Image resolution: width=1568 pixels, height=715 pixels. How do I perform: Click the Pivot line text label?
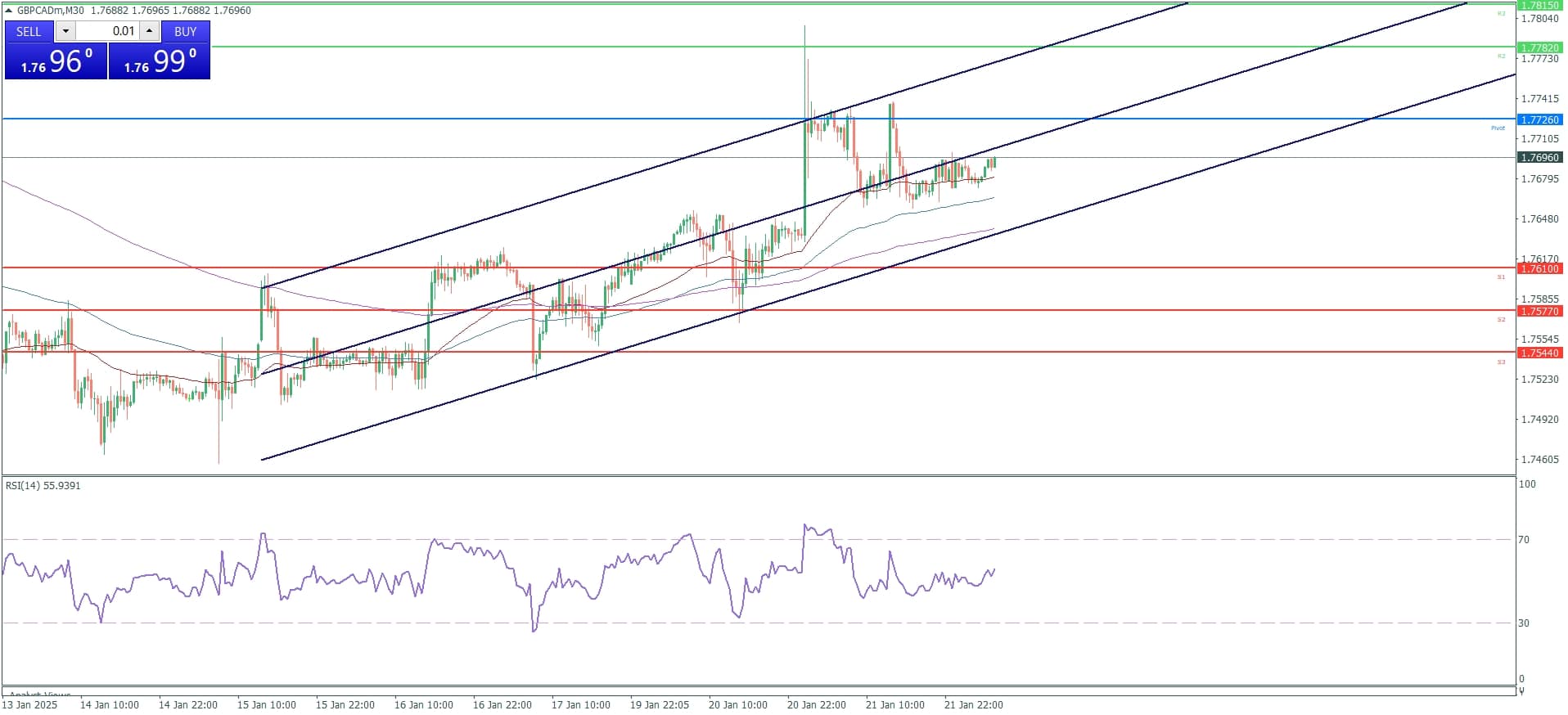point(1498,128)
